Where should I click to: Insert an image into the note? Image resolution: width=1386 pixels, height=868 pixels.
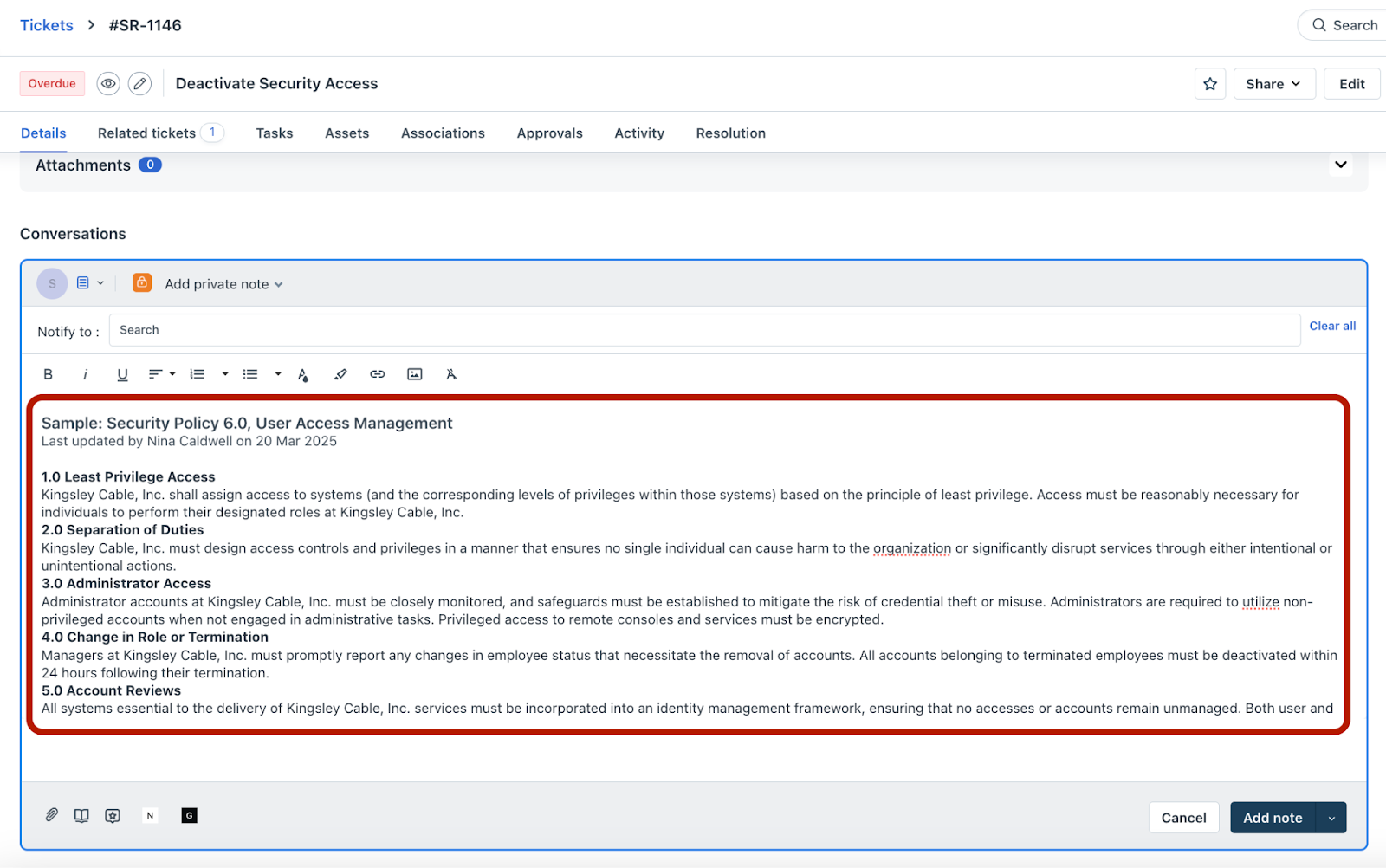(415, 374)
